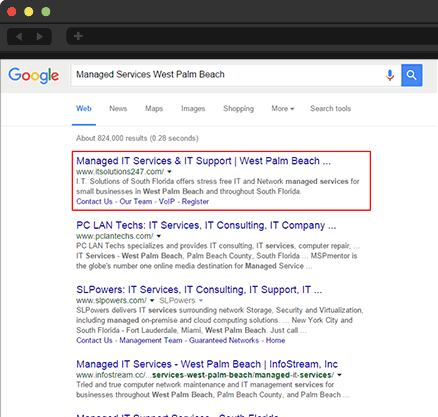Image resolution: width=438 pixels, height=417 pixels.
Task: Click About 824,000 results text
Action: pyautogui.click(x=137, y=138)
